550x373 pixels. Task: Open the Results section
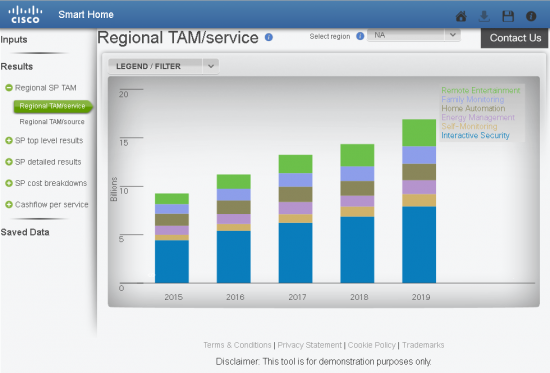tap(17, 67)
